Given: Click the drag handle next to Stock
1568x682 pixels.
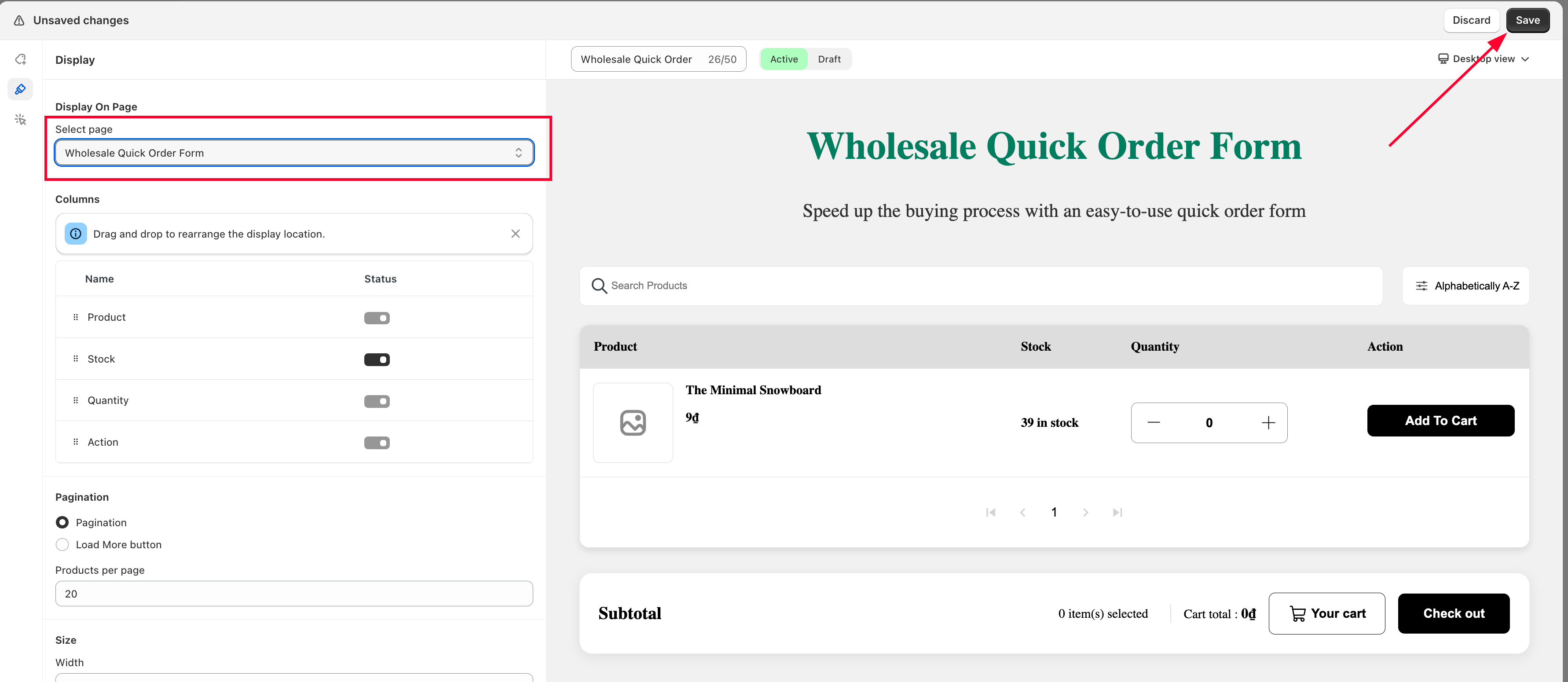Looking at the screenshot, I should pos(76,359).
